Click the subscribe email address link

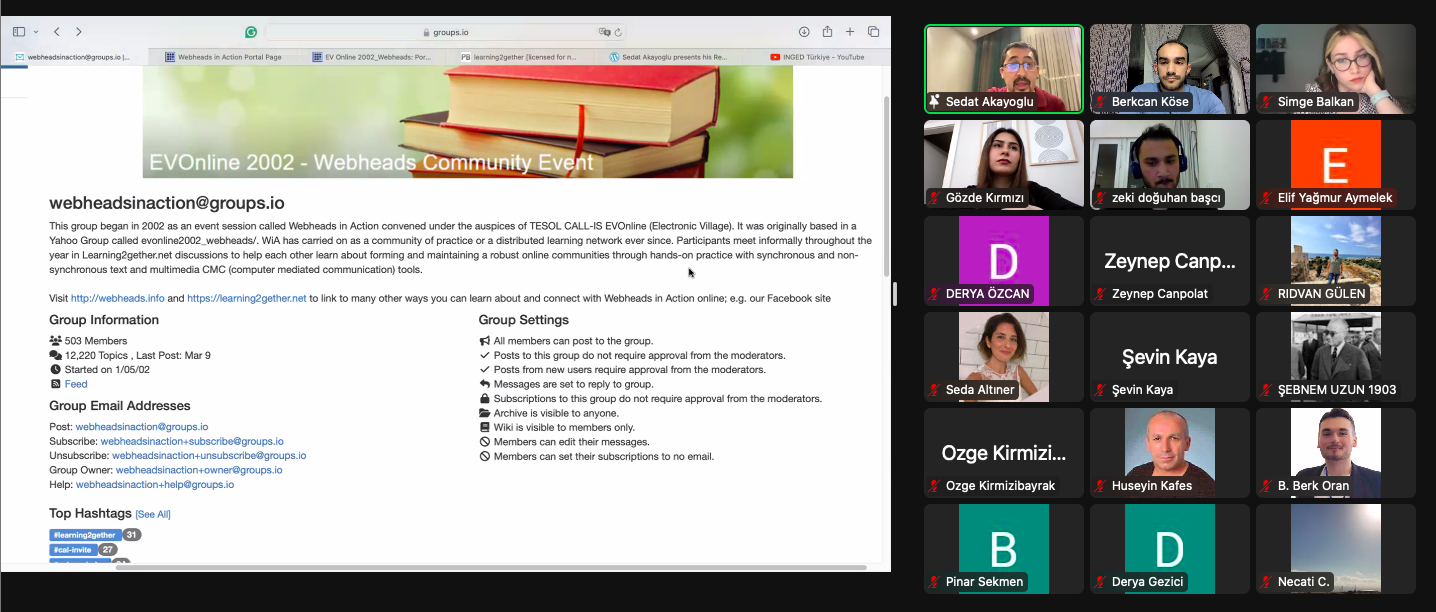pos(192,441)
